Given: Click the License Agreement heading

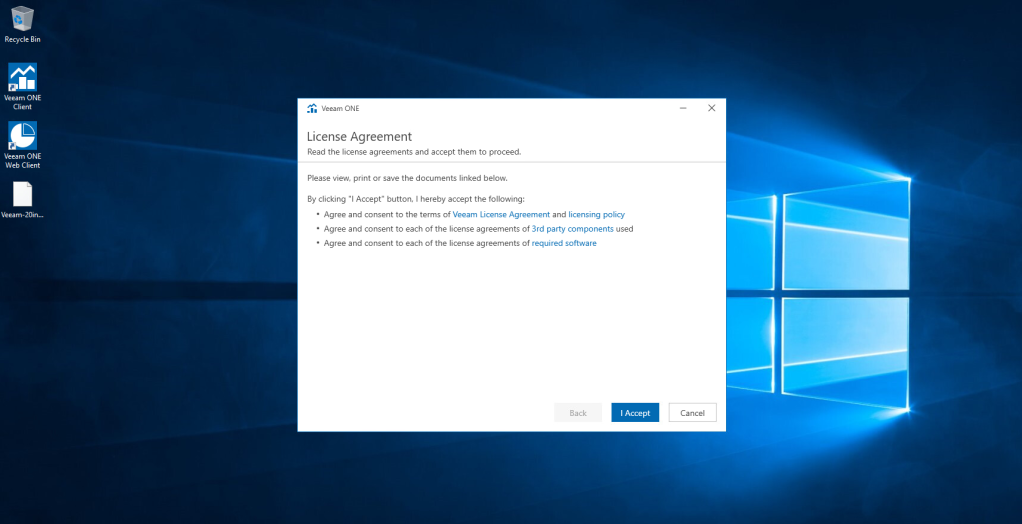Looking at the screenshot, I should tap(359, 137).
